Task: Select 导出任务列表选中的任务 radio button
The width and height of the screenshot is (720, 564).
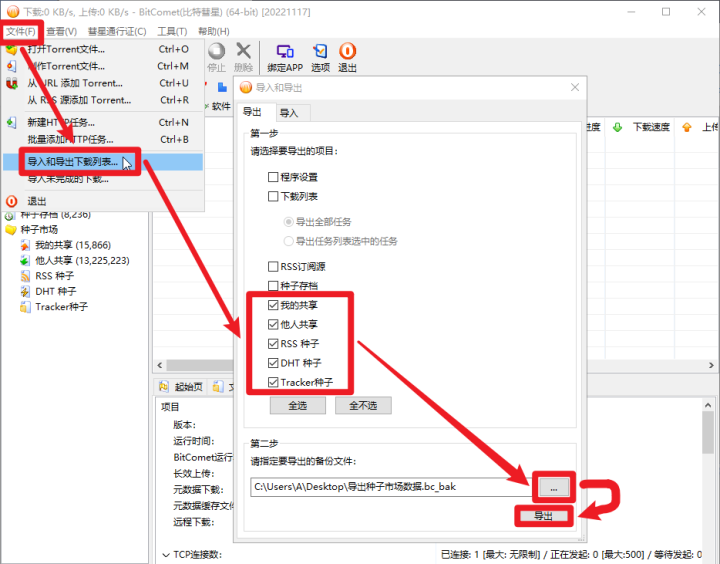Action: 289,242
